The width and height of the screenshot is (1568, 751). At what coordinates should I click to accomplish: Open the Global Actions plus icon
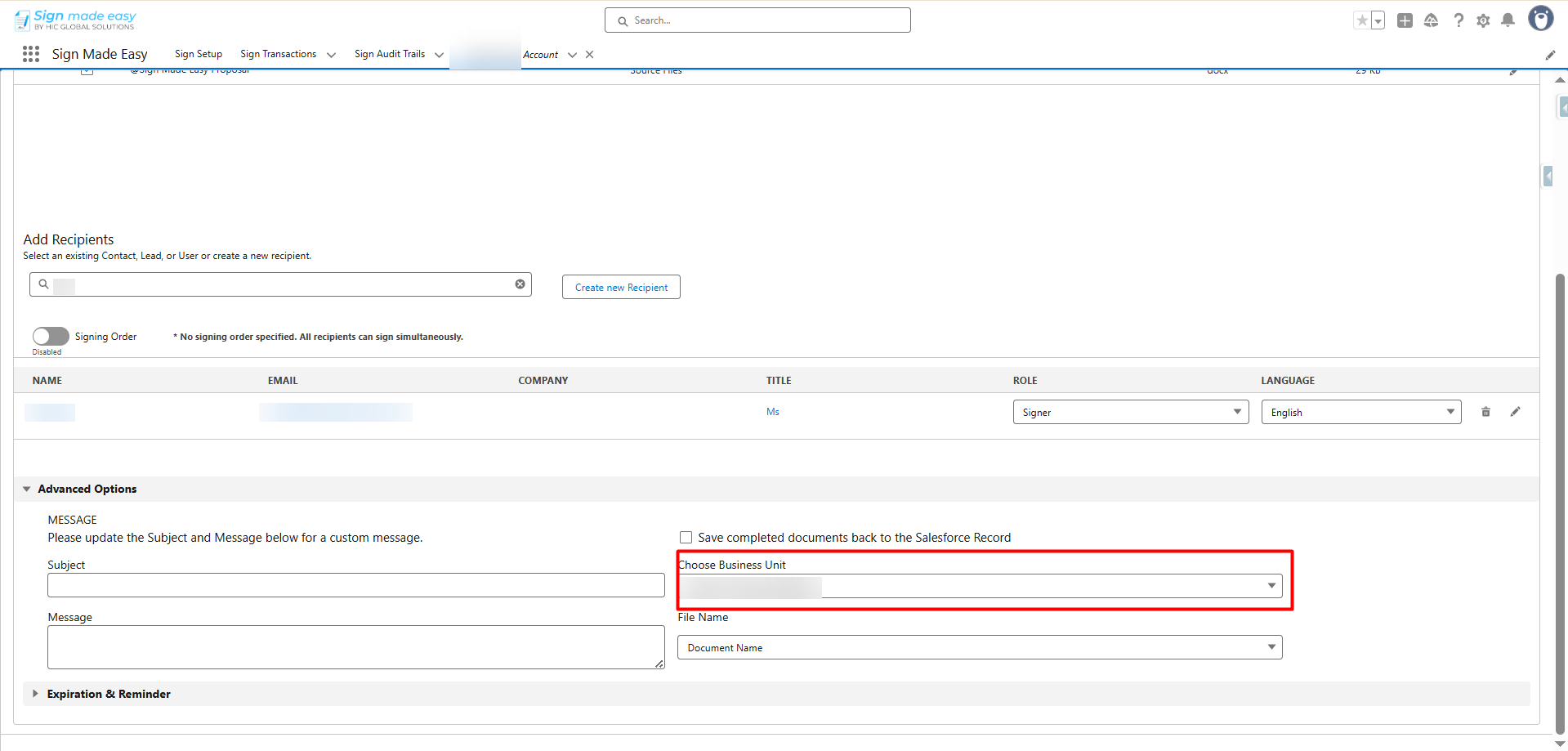[x=1405, y=21]
